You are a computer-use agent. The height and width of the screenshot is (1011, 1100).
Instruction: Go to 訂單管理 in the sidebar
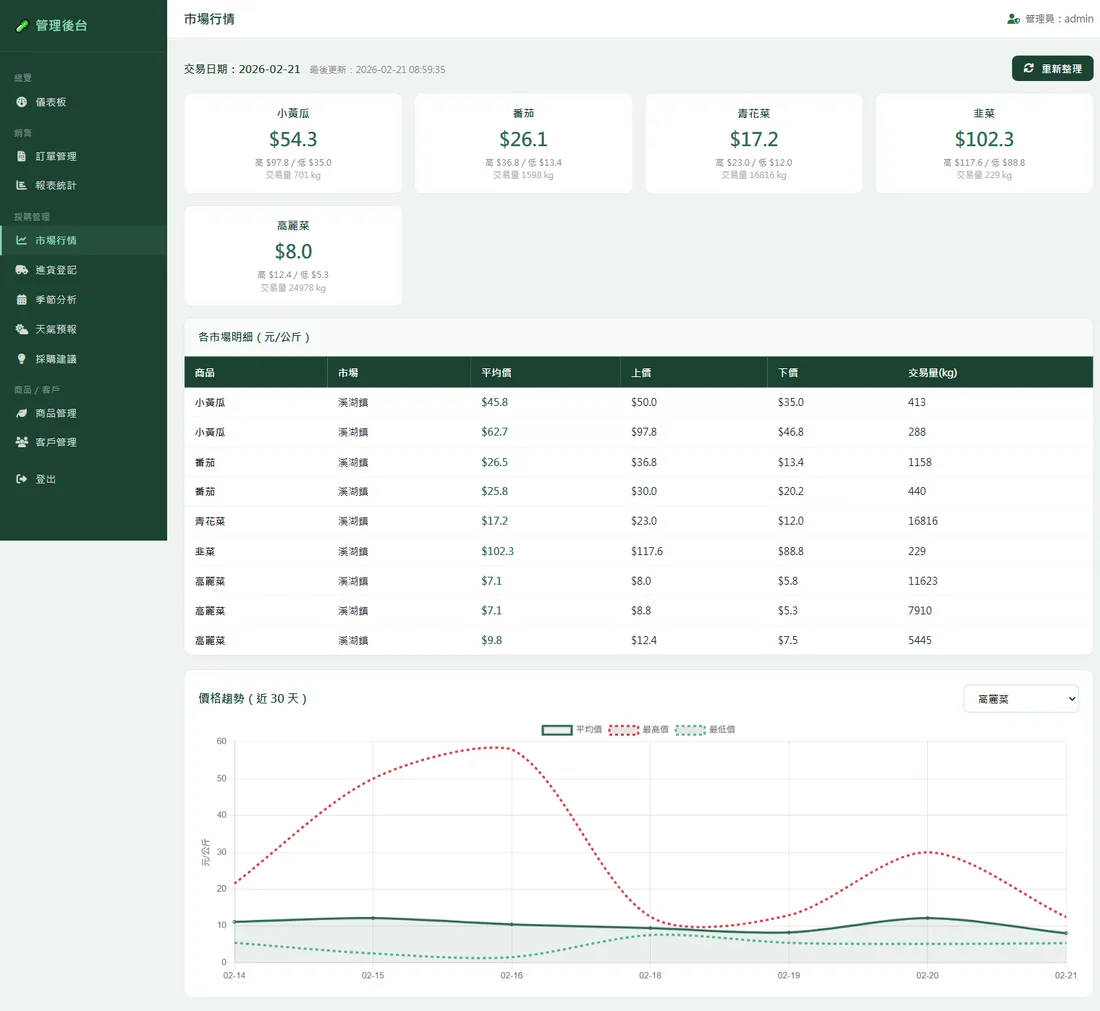pyautogui.click(x=83, y=156)
